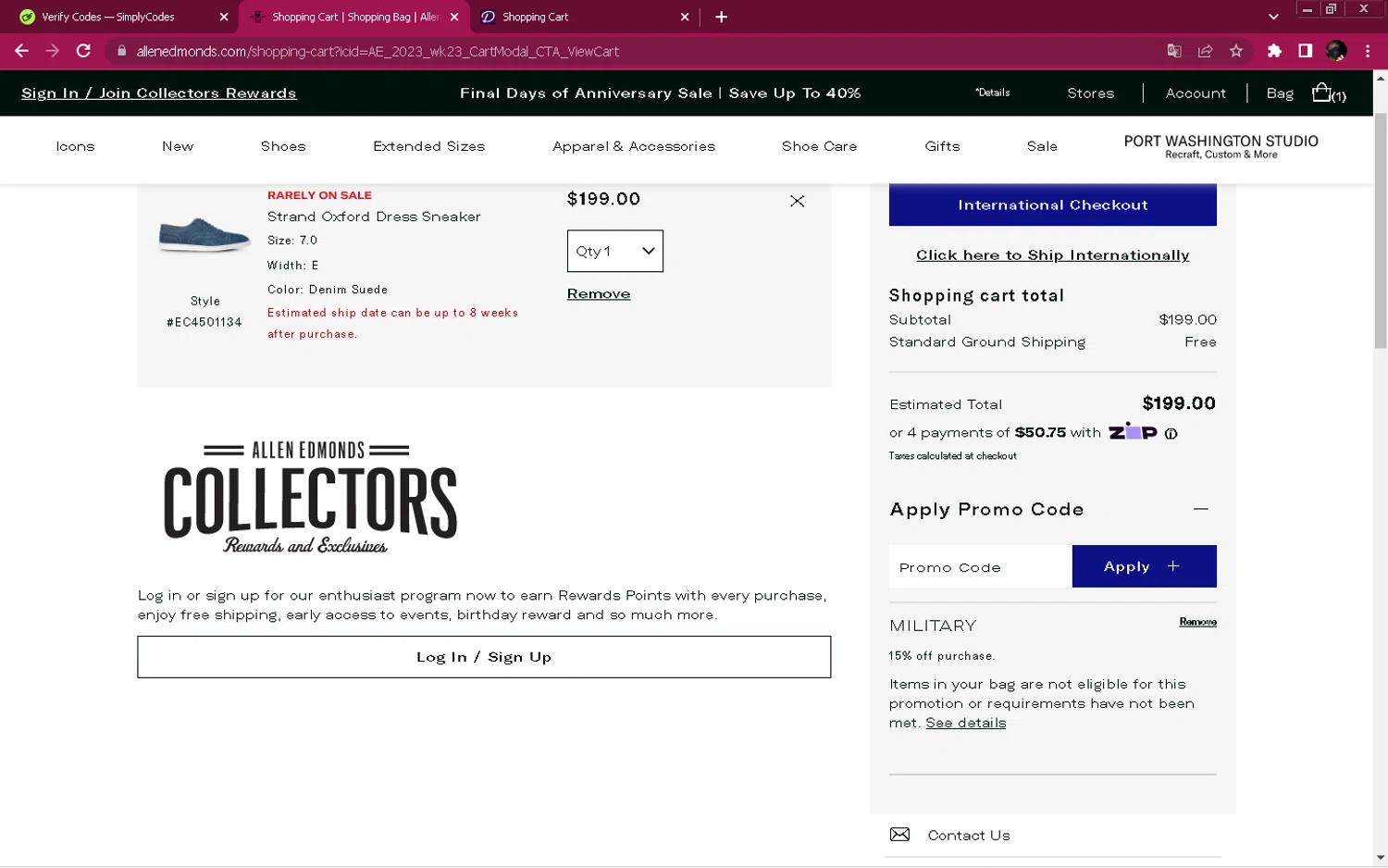Open Port Washington Studio link
The height and width of the screenshot is (868, 1388).
(1221, 146)
